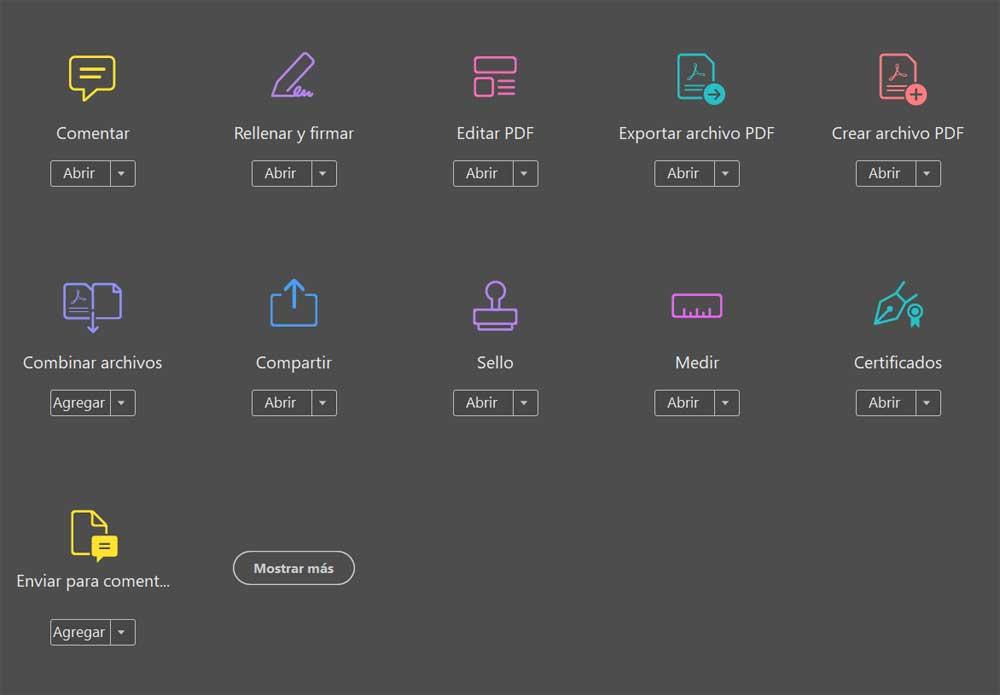Open the Medir dropdown arrow
The image size is (1000, 695).
pyautogui.click(x=726, y=403)
